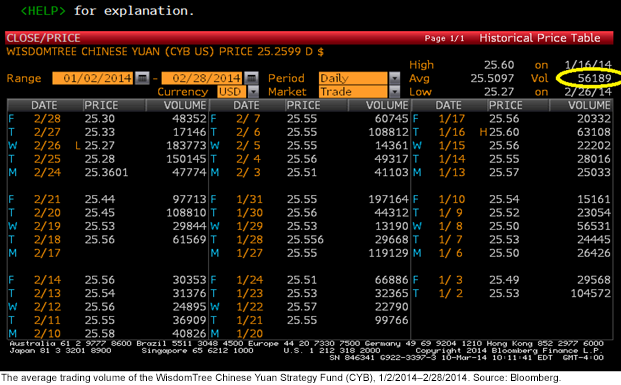The height and width of the screenshot is (385, 621).
Task: Click the average price 25.5097
Action: 492,78
